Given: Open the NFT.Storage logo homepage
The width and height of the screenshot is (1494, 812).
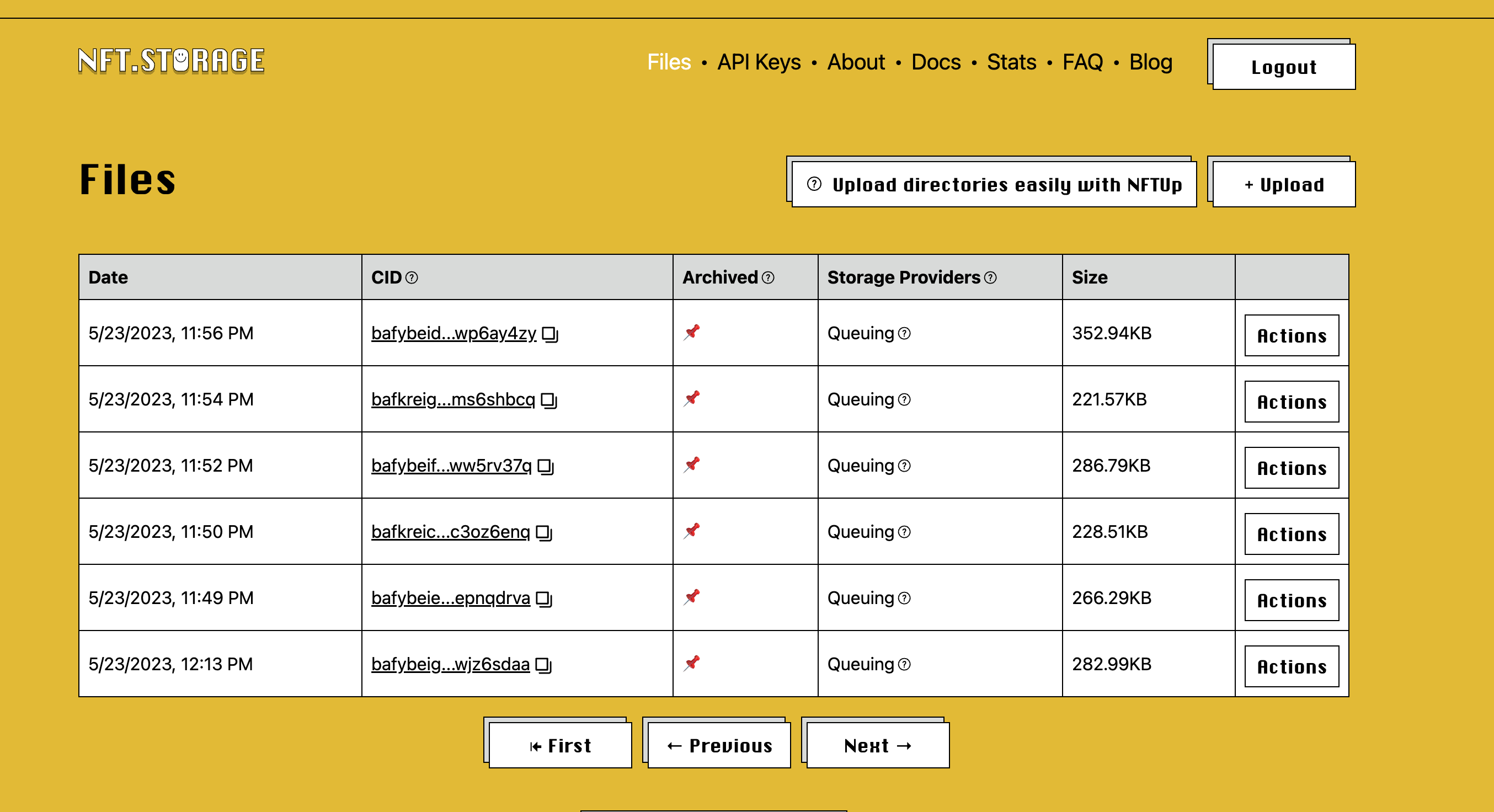Looking at the screenshot, I should click(x=172, y=61).
